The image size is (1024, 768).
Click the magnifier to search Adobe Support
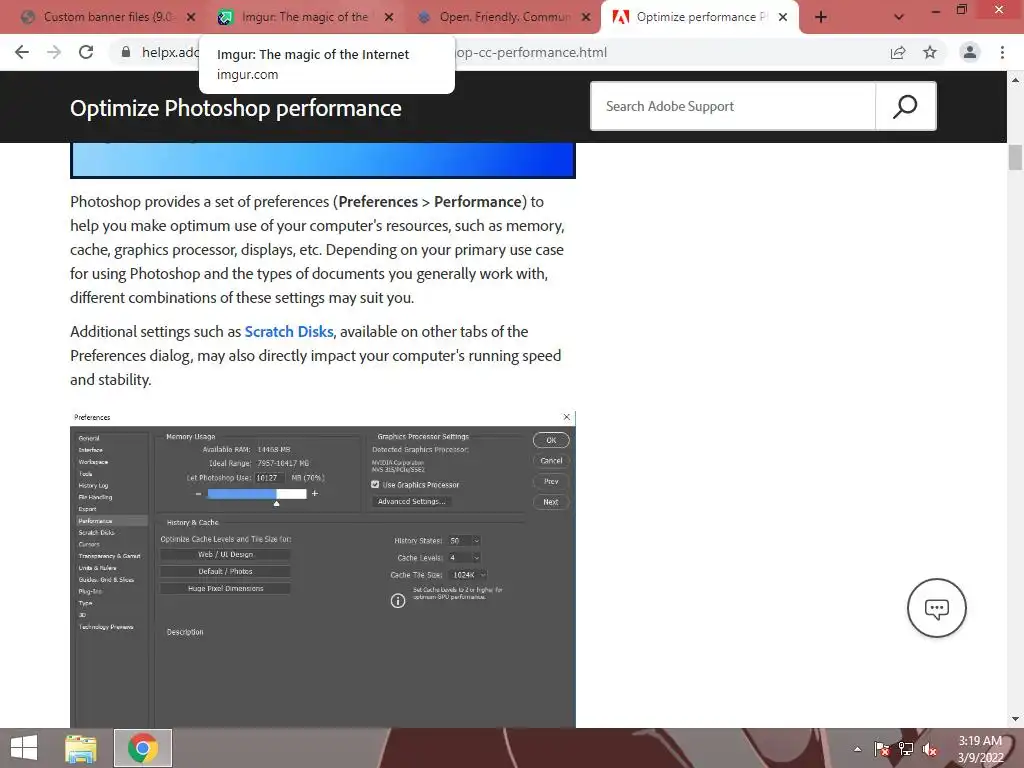point(905,106)
